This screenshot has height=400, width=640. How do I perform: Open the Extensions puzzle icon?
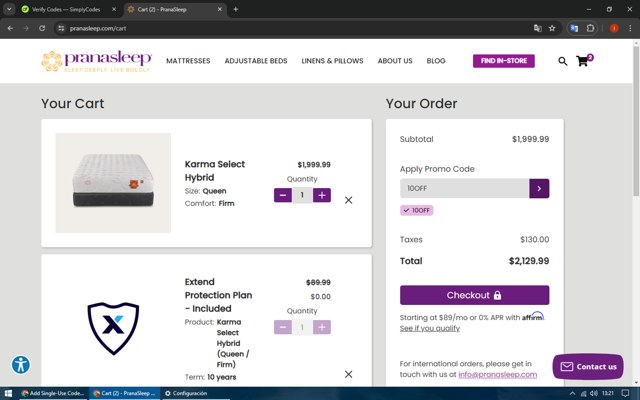click(x=590, y=28)
